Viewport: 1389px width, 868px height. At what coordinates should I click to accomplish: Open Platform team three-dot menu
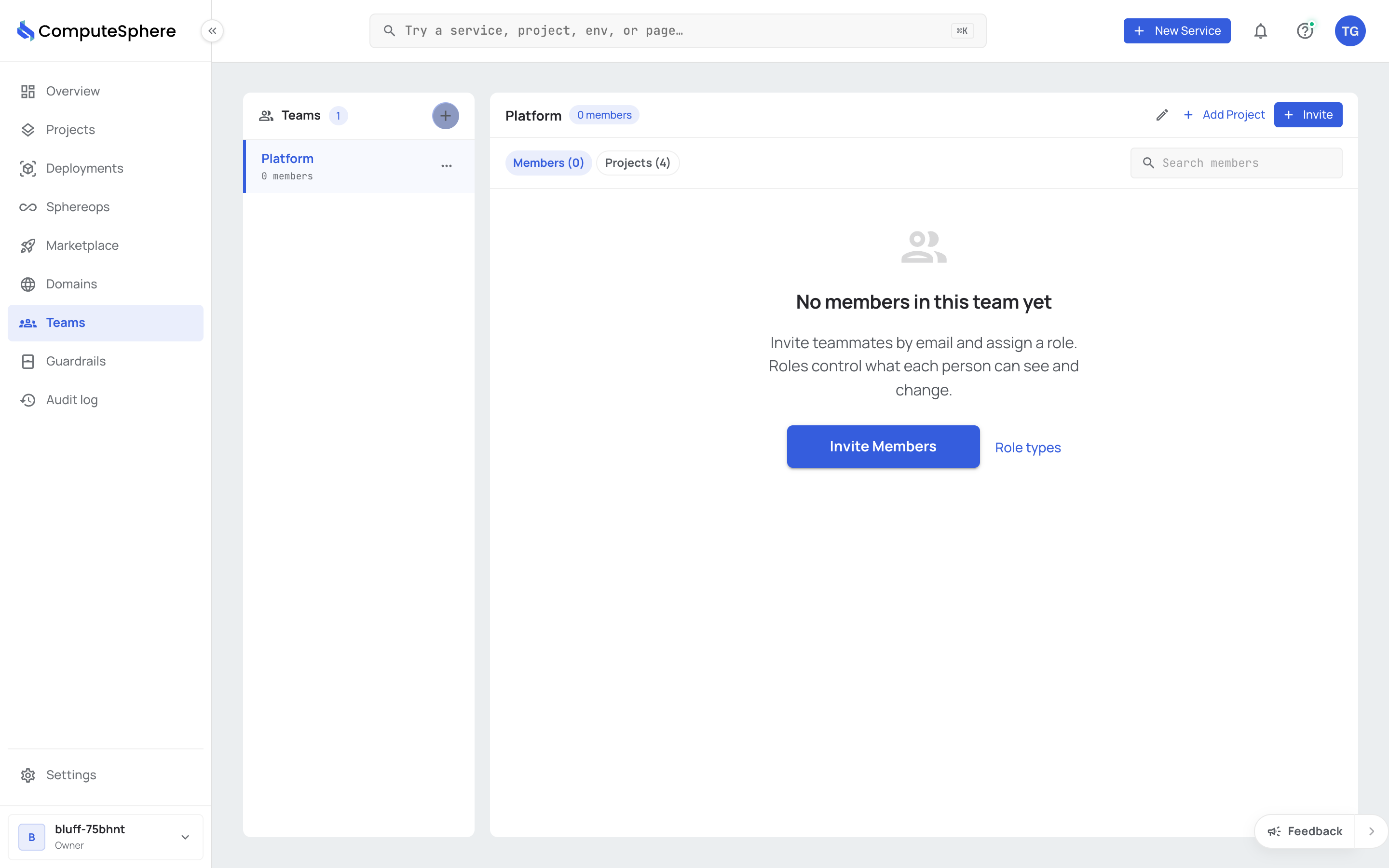click(447, 166)
